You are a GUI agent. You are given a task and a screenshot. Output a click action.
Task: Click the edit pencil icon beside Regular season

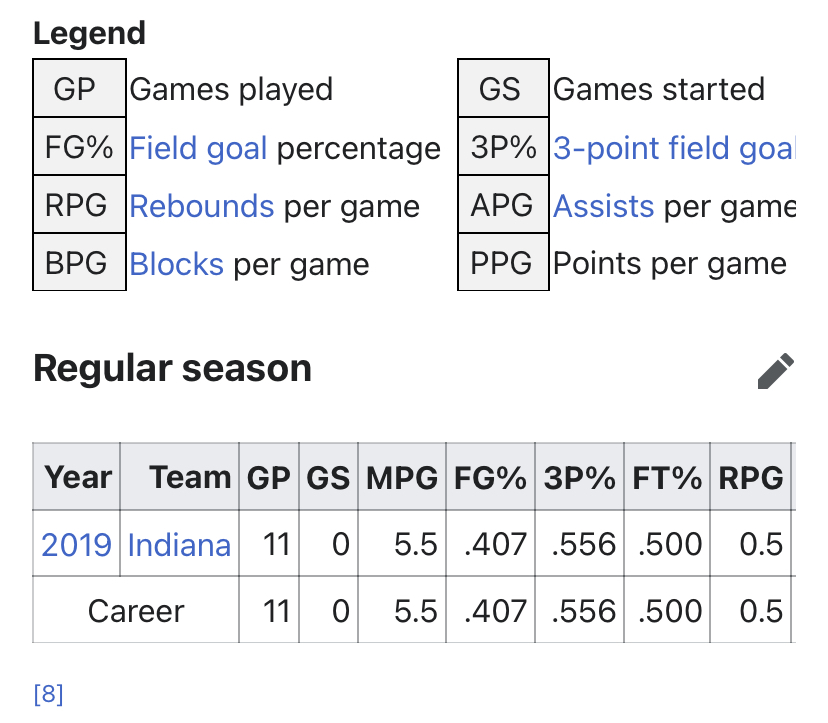click(x=776, y=371)
